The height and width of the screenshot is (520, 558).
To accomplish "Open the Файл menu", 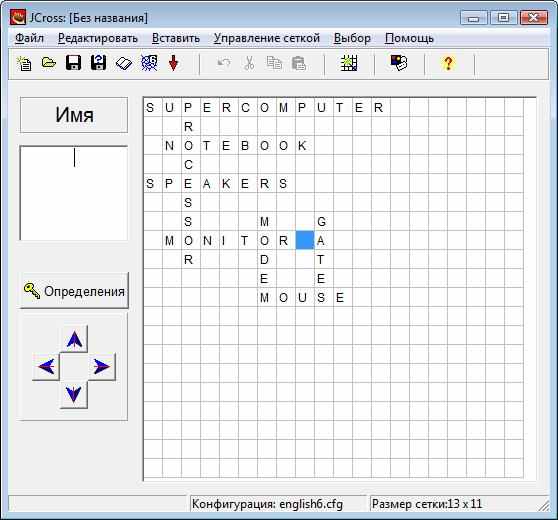I will [x=30, y=38].
